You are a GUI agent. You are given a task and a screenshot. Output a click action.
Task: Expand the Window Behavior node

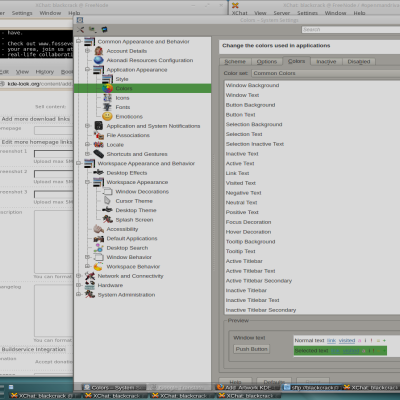87,257
